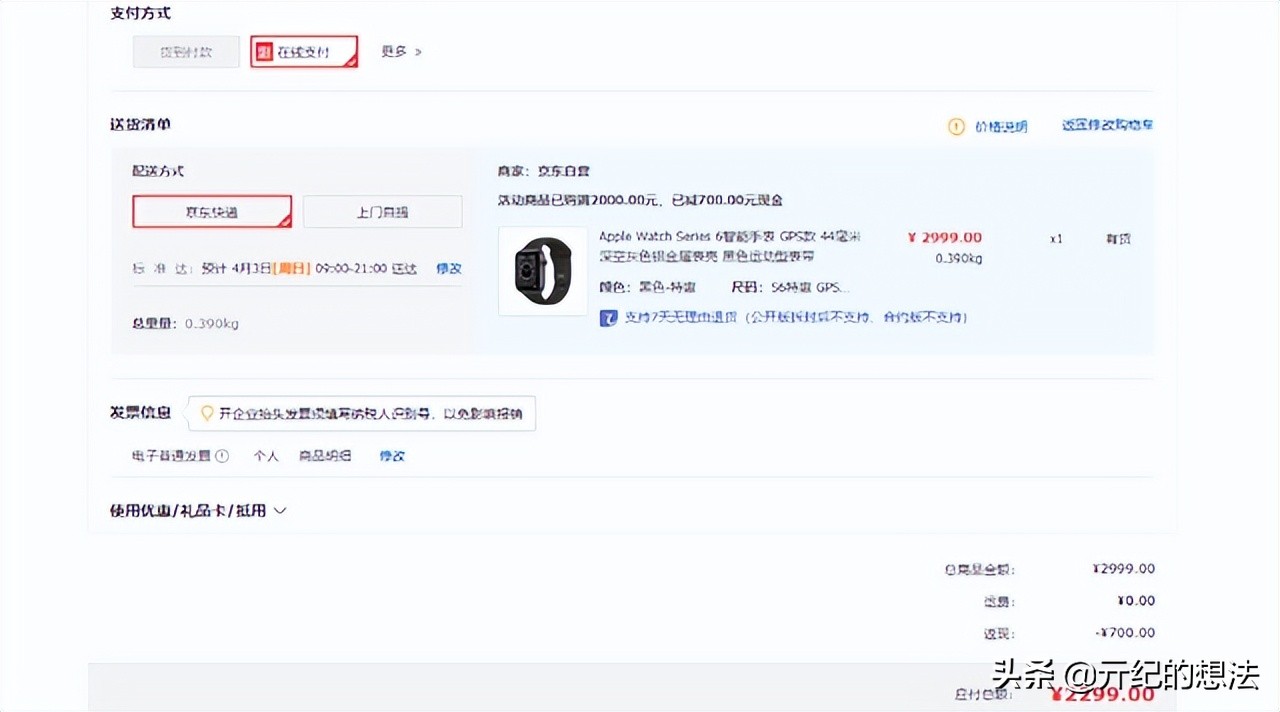The height and width of the screenshot is (712, 1280).
Task: Click the 颜色：黑色-特惠 attribute text
Action: 647,288
